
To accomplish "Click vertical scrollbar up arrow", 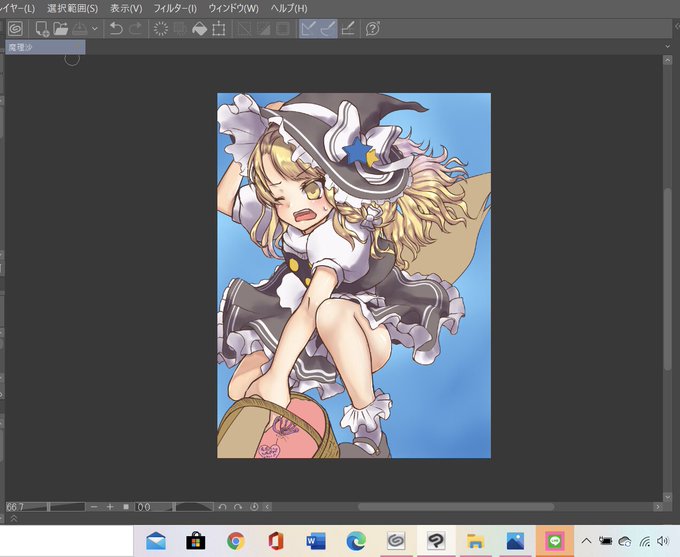I will 667,61.
